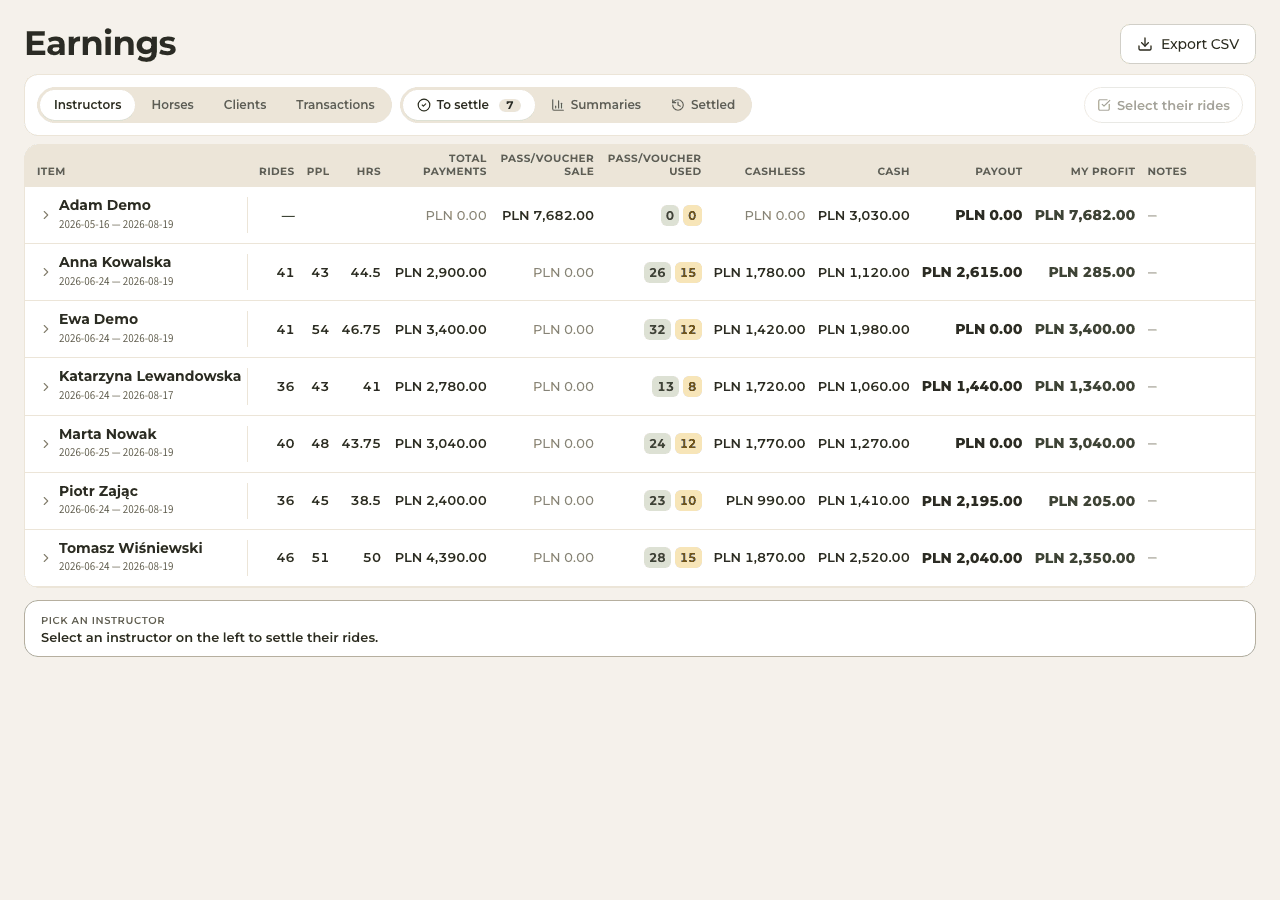Expand the Adam Demo row
Image resolution: width=1280 pixels, height=900 pixels.
coord(45,215)
